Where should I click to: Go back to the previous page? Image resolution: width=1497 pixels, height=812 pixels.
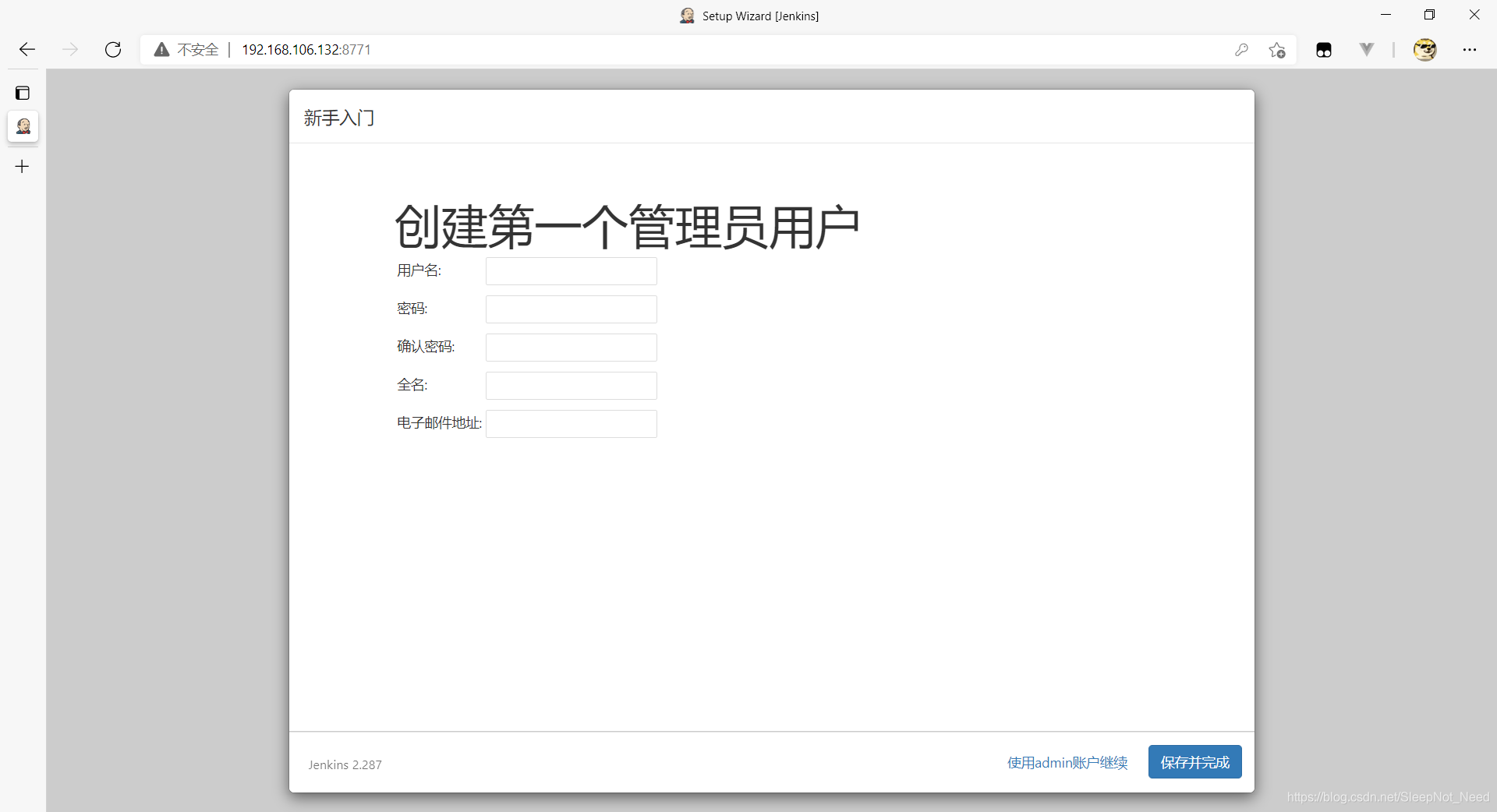pyautogui.click(x=27, y=50)
